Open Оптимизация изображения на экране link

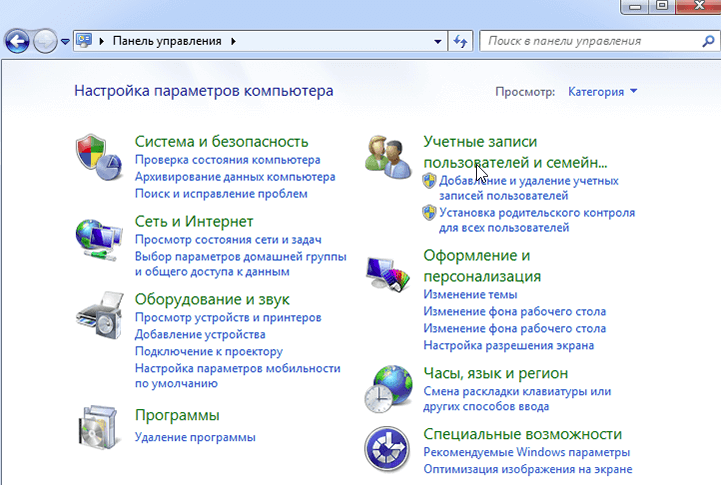[x=528, y=469]
